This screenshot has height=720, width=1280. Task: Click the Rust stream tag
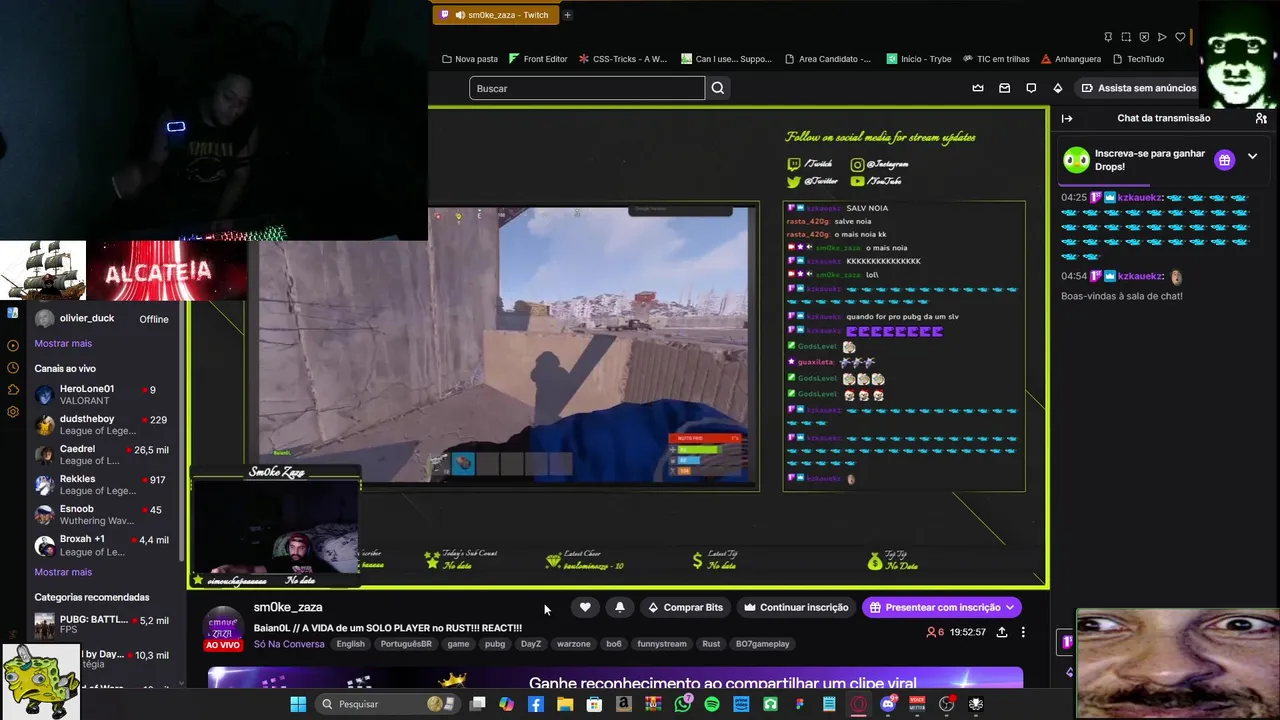point(711,644)
